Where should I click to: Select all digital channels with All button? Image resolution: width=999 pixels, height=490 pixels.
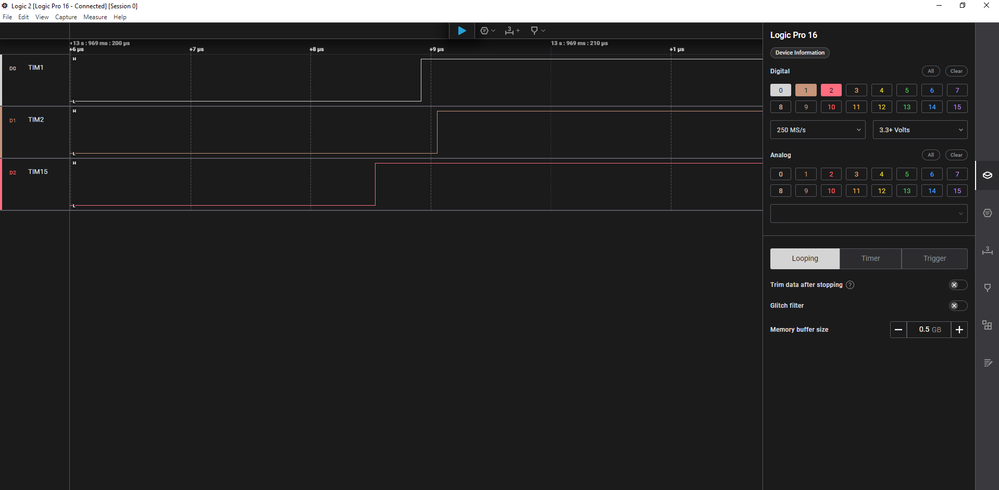coord(930,71)
